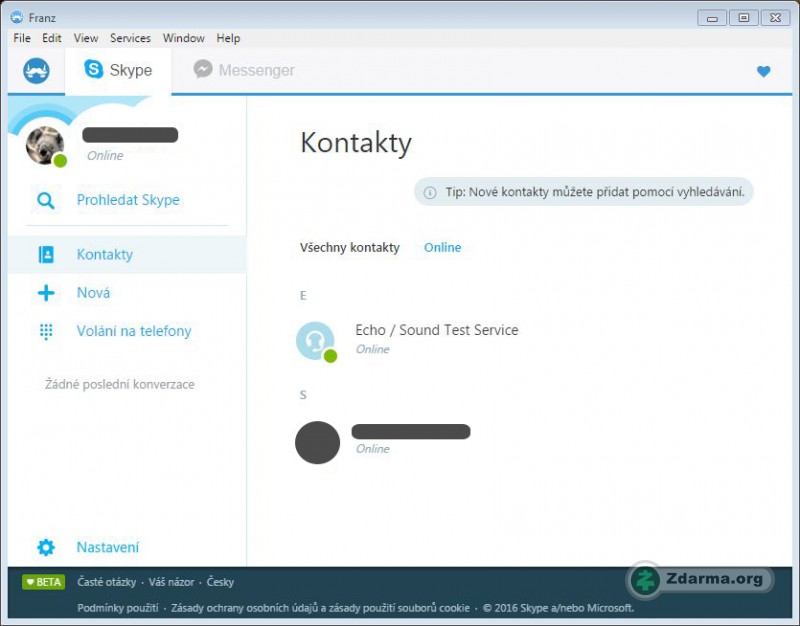
Task: Show Všechny kontakty filter
Action: point(349,247)
